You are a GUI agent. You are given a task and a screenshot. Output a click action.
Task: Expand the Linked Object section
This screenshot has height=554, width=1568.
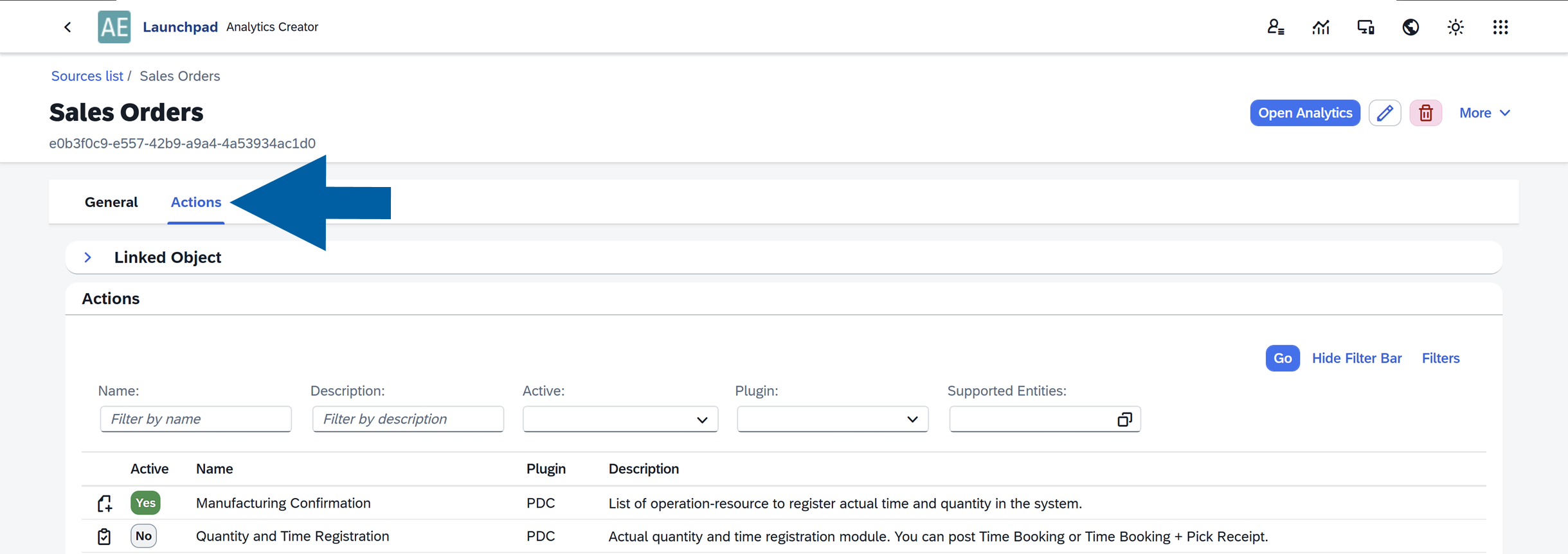click(x=88, y=257)
